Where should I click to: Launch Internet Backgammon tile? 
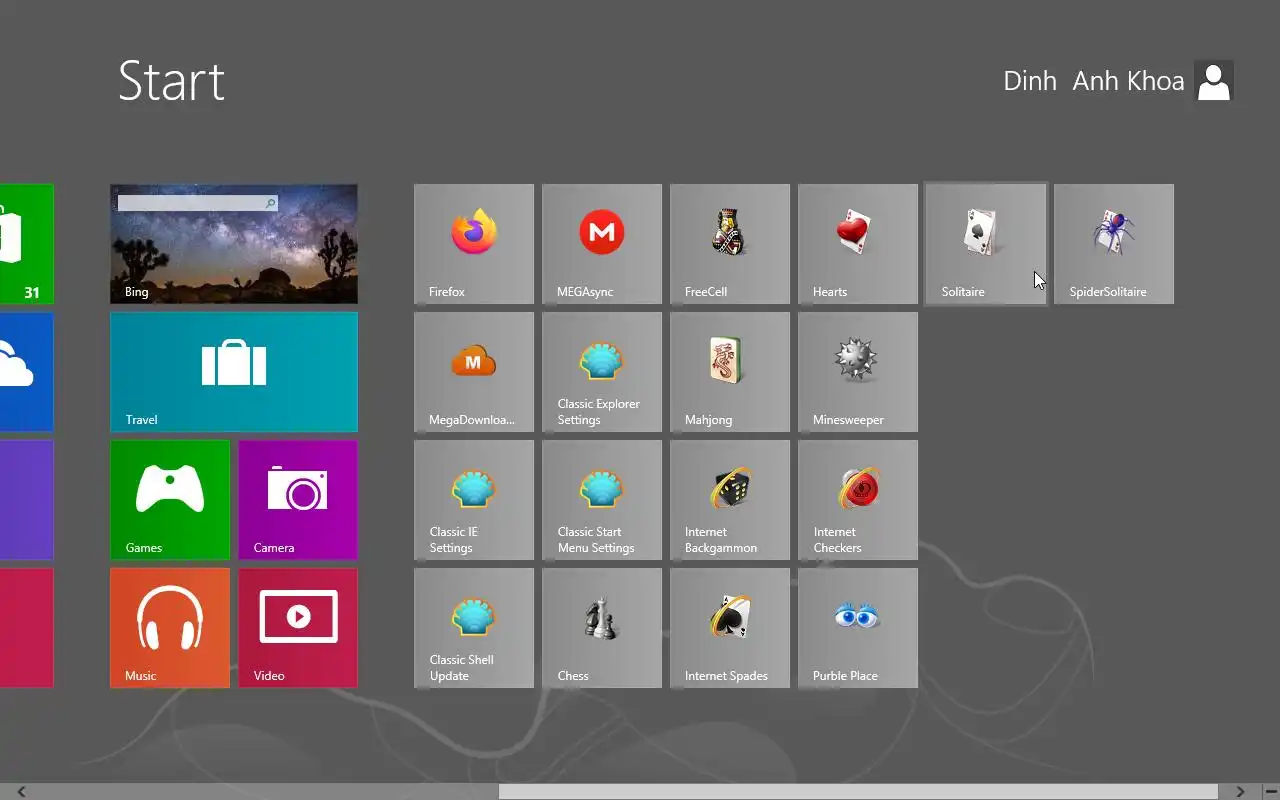click(x=730, y=500)
